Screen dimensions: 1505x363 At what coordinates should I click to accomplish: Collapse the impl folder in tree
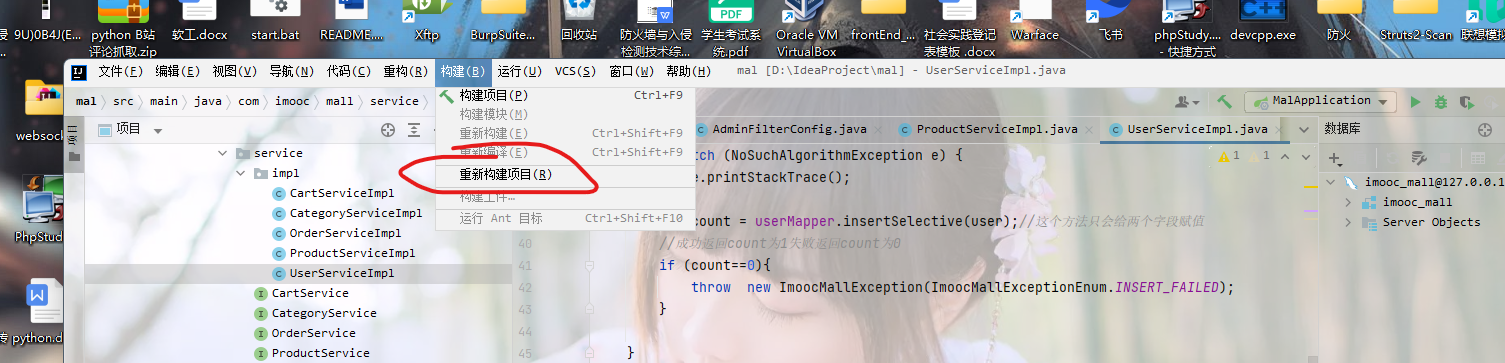point(241,173)
